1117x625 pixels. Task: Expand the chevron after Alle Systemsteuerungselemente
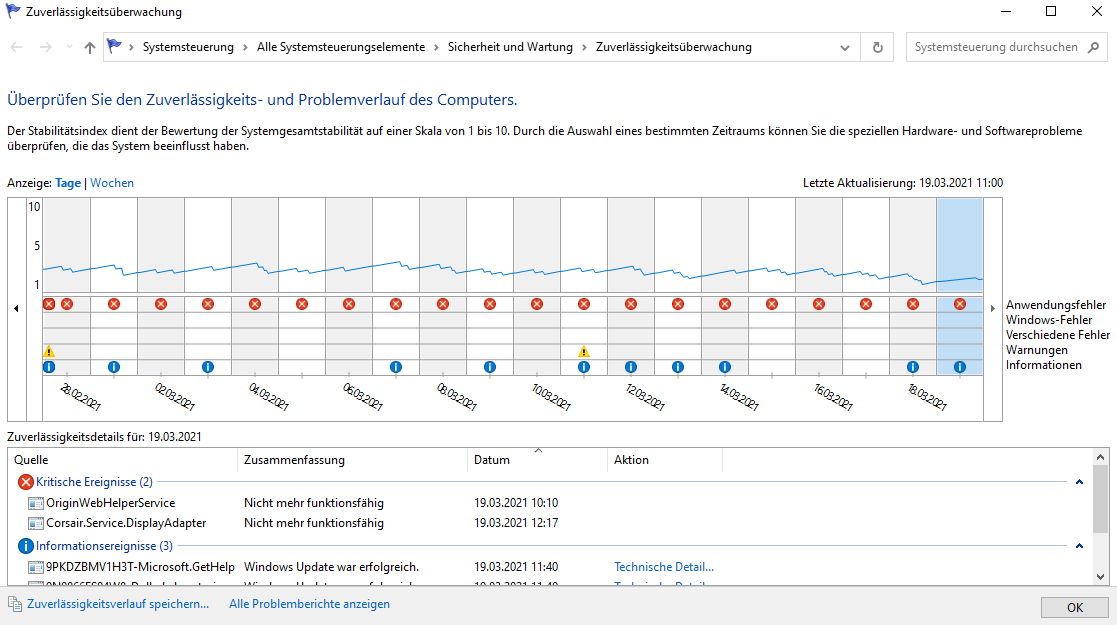click(437, 47)
